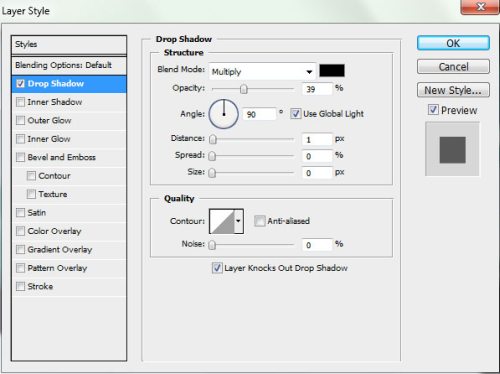Click the angle dial control
The image size is (500, 374).
click(223, 114)
